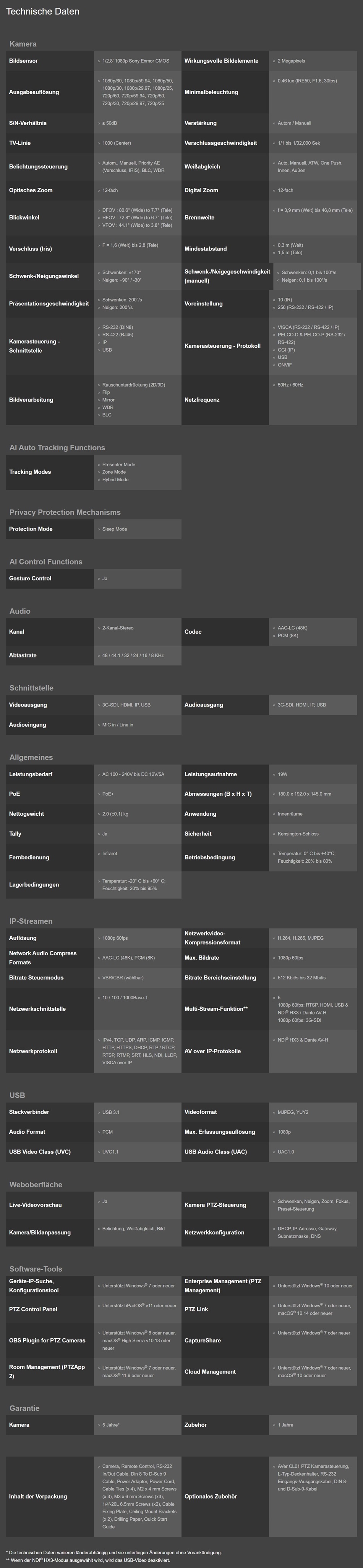Click the 'Bildsensor' row label
Viewport: 363px width, 1568px height.
pos(23,61)
